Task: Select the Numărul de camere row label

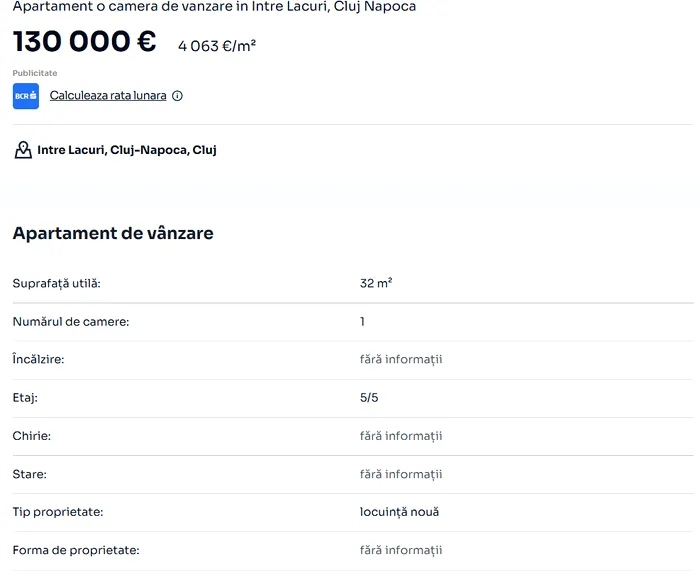Action: pos(71,321)
